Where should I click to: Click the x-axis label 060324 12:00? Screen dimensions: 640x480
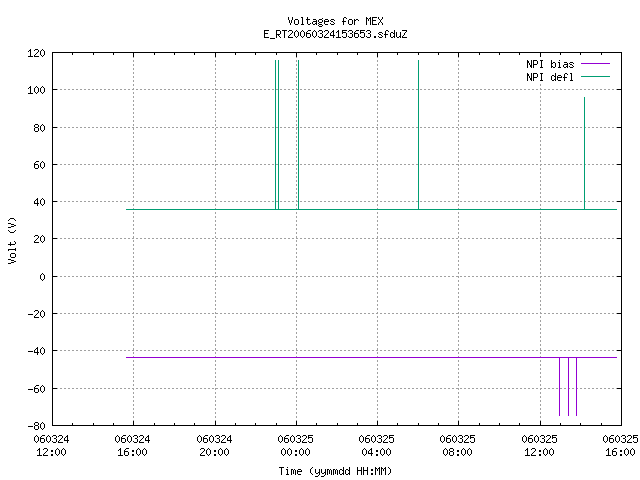pyautogui.click(x=51, y=446)
